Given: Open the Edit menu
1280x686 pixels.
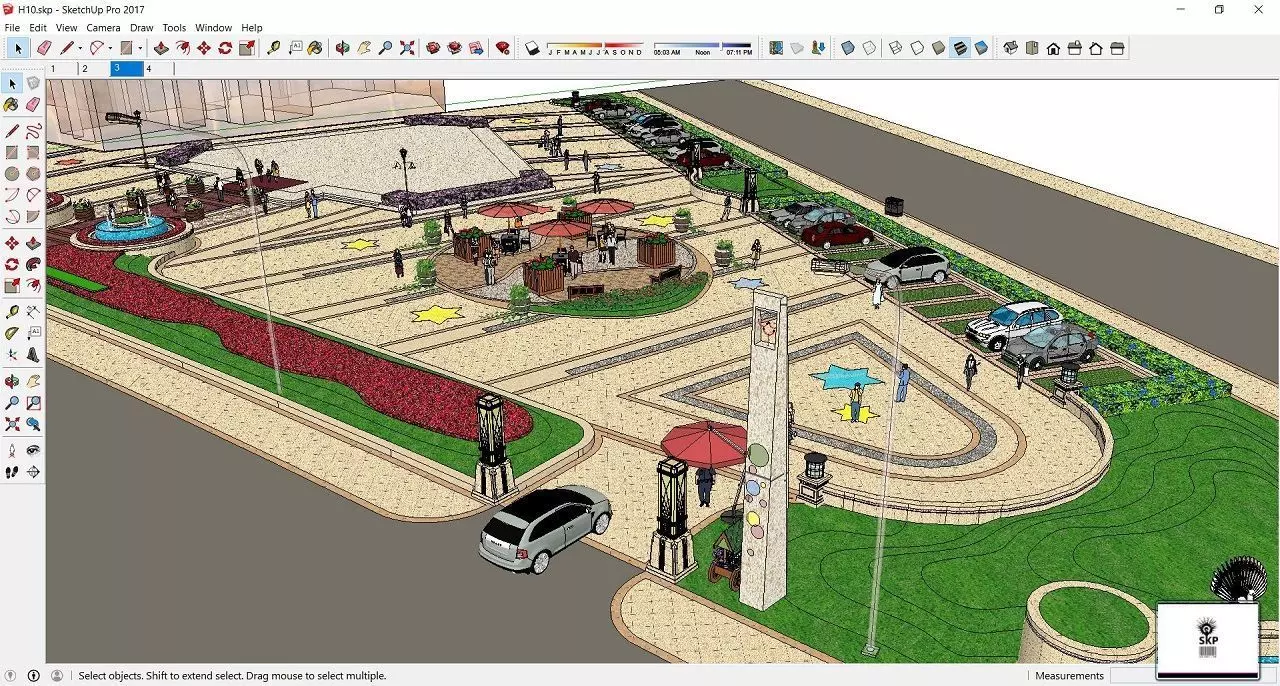Looking at the screenshot, I should tap(38, 28).
